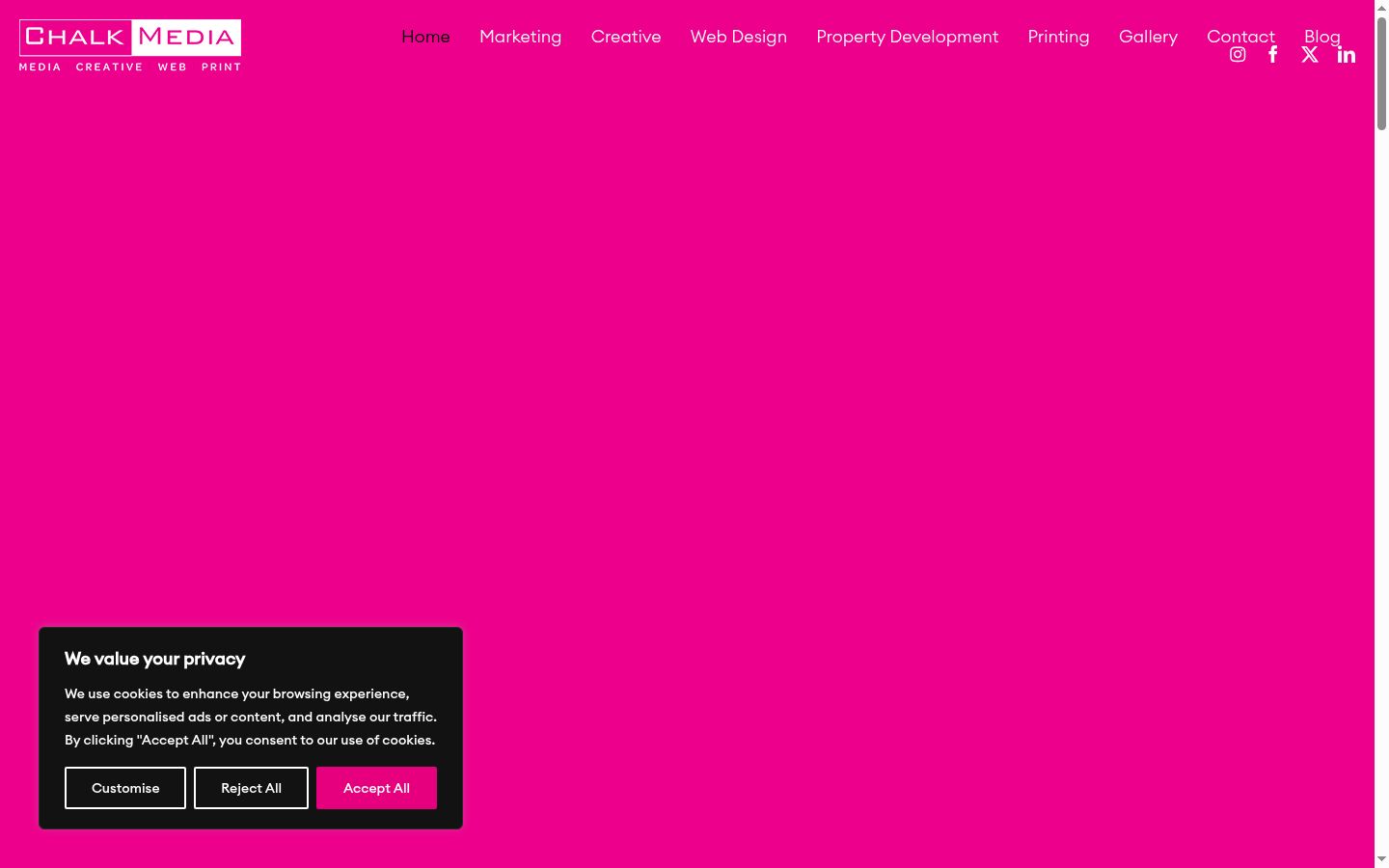Open the Contact menu item
1389x868 pixels.
coord(1240,37)
